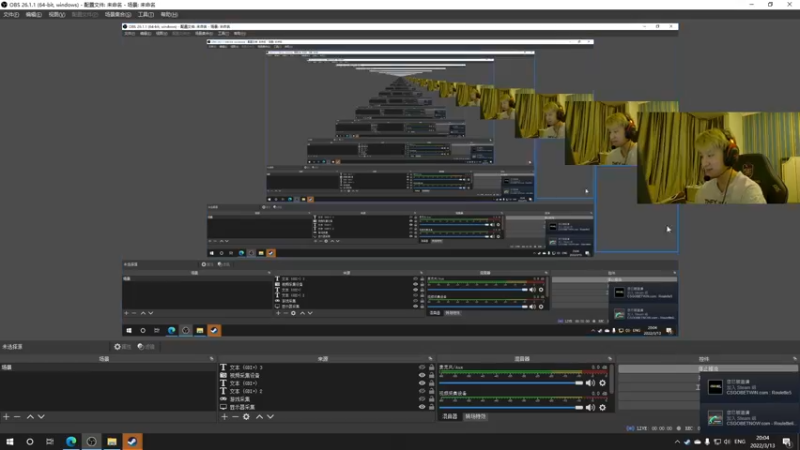This screenshot has width=800, height=450.
Task: Open the 工具(T) menu
Action: 146,15
